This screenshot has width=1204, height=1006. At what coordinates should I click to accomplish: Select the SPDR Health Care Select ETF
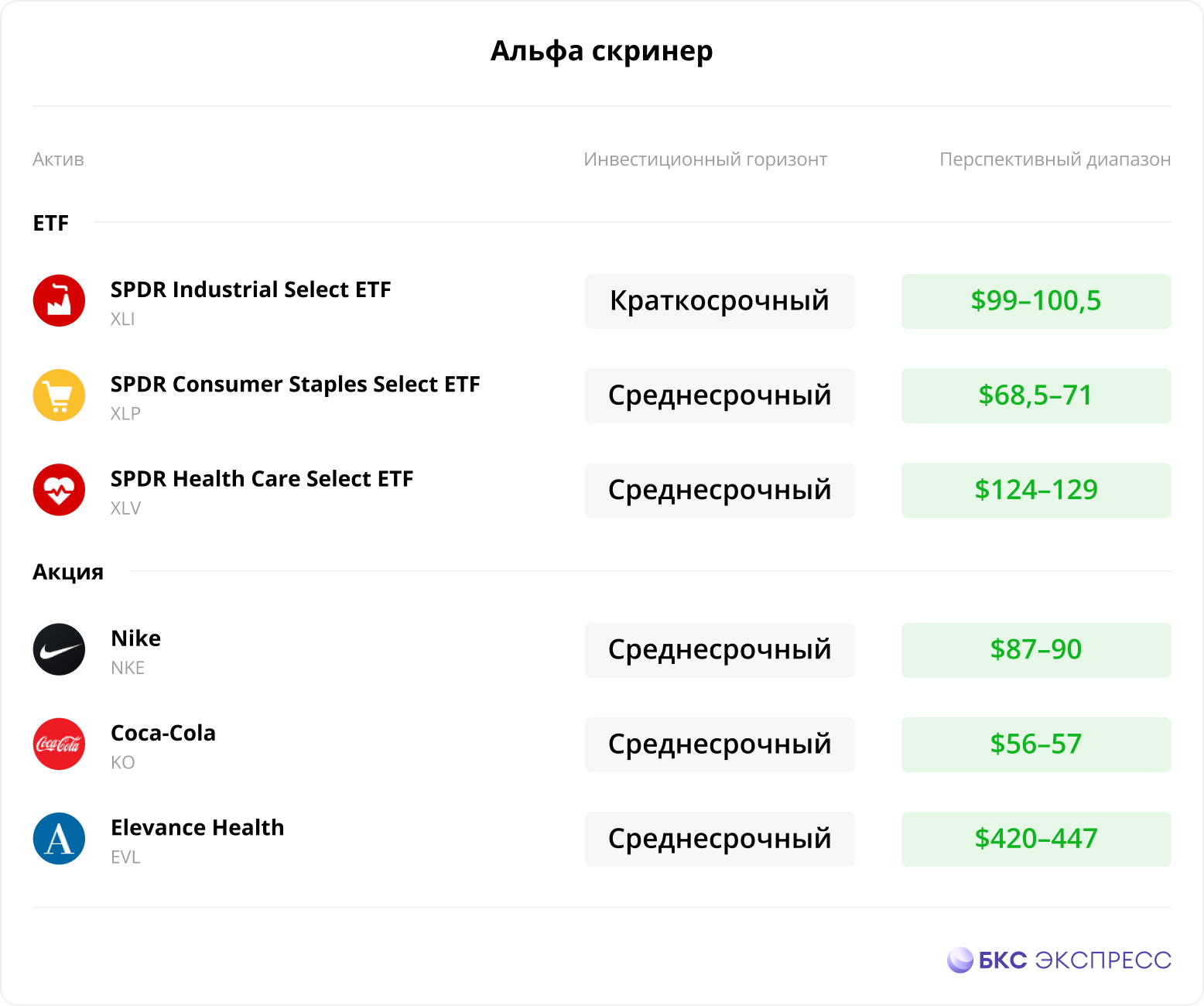click(262, 479)
